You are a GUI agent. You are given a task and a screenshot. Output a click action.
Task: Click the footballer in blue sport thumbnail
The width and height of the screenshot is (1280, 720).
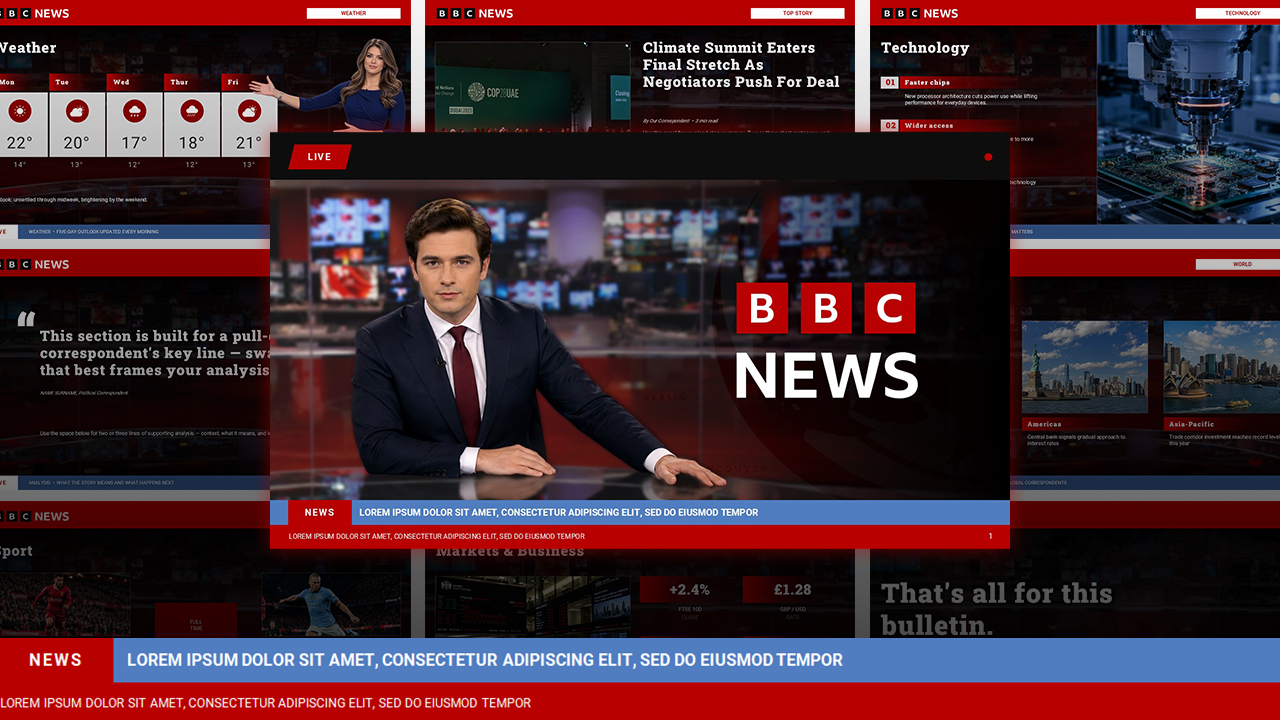pyautogui.click(x=330, y=605)
